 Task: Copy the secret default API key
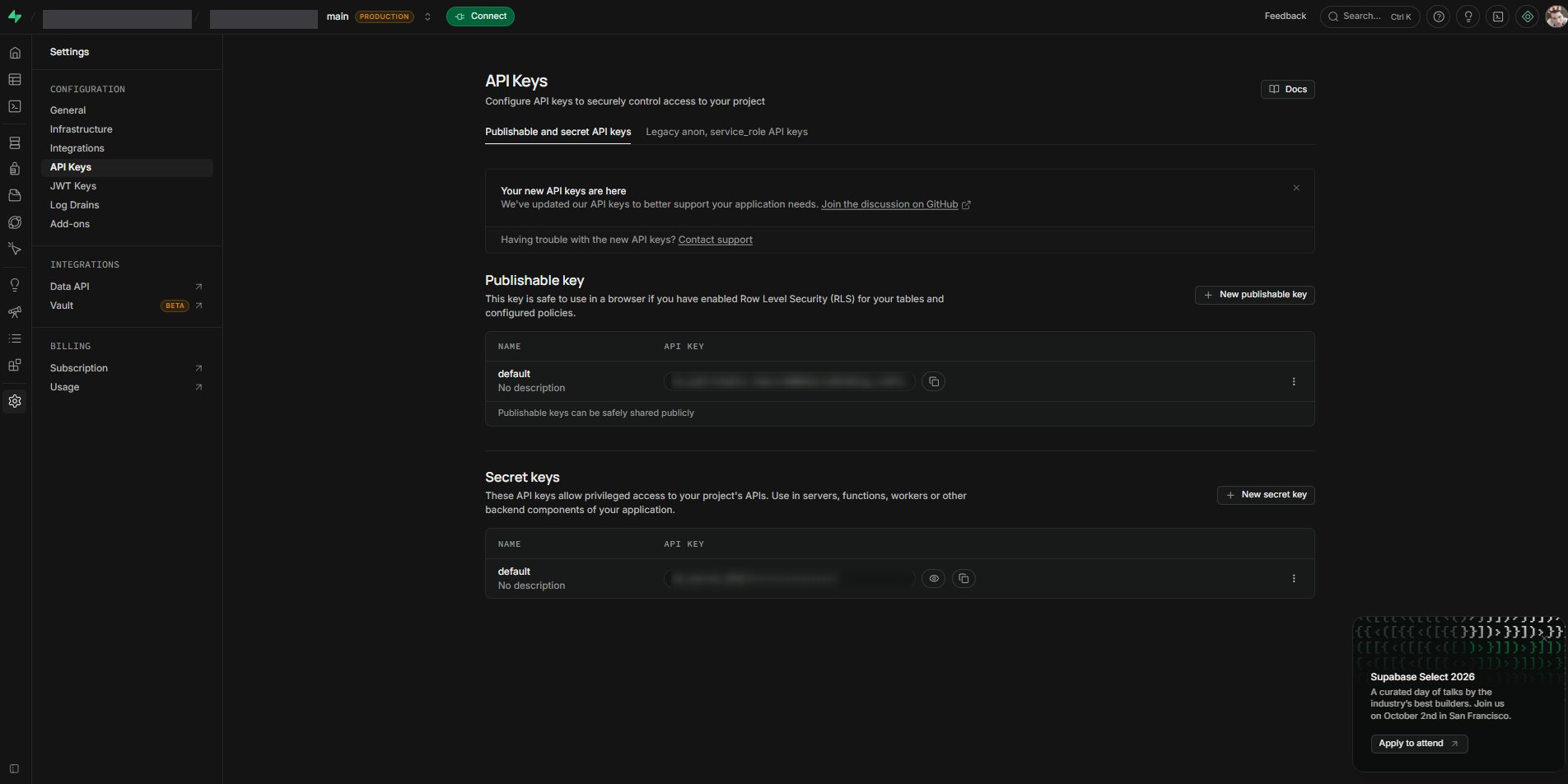(x=964, y=579)
